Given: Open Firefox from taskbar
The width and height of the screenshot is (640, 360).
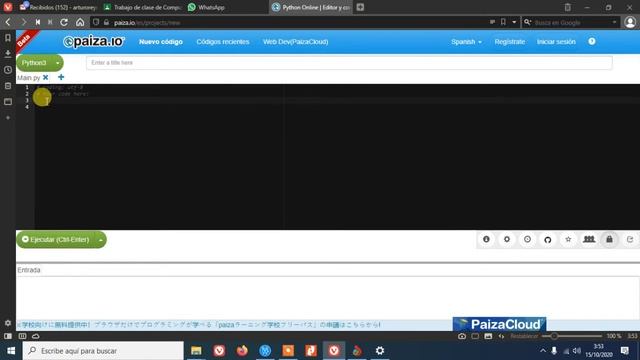Looking at the screenshot, I should tap(242, 351).
